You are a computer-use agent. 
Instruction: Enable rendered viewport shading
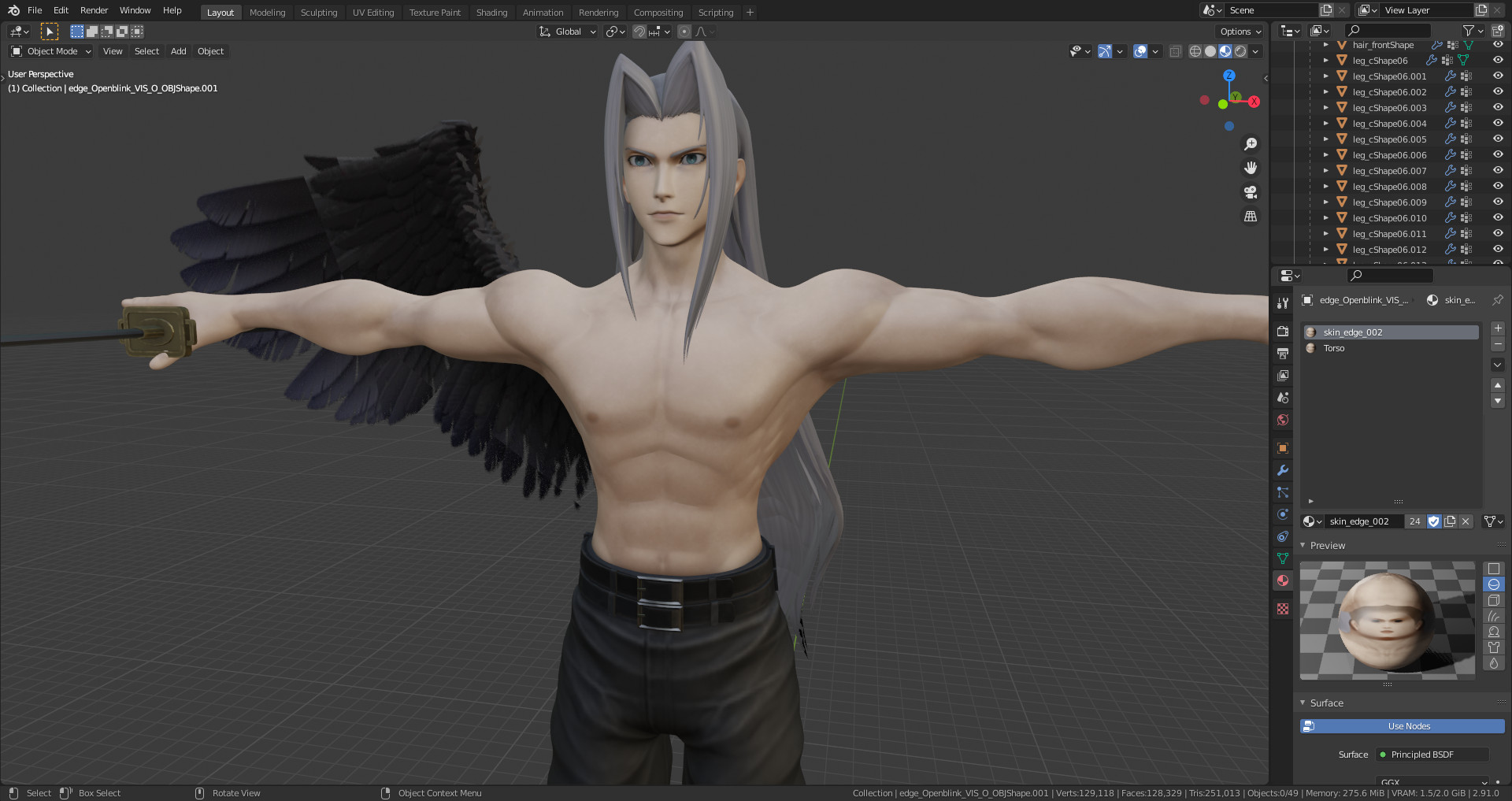(x=1240, y=51)
